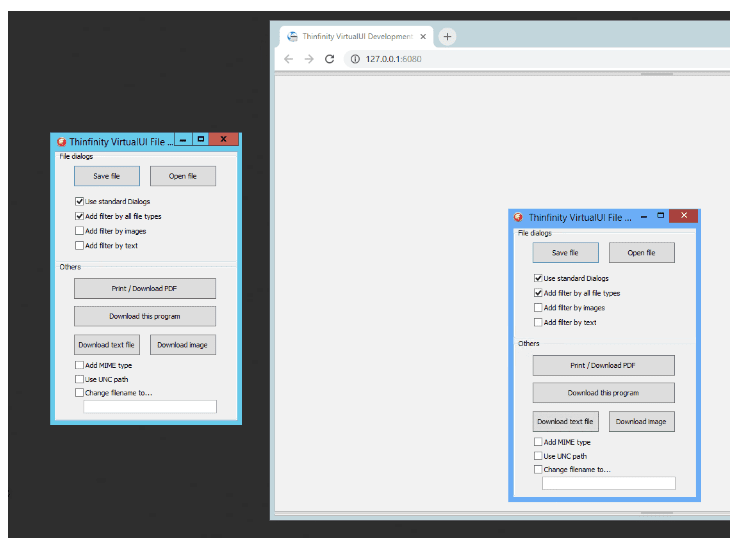Click app icon in desktop window title
741x548 pixels.
pyautogui.click(x=61, y=142)
